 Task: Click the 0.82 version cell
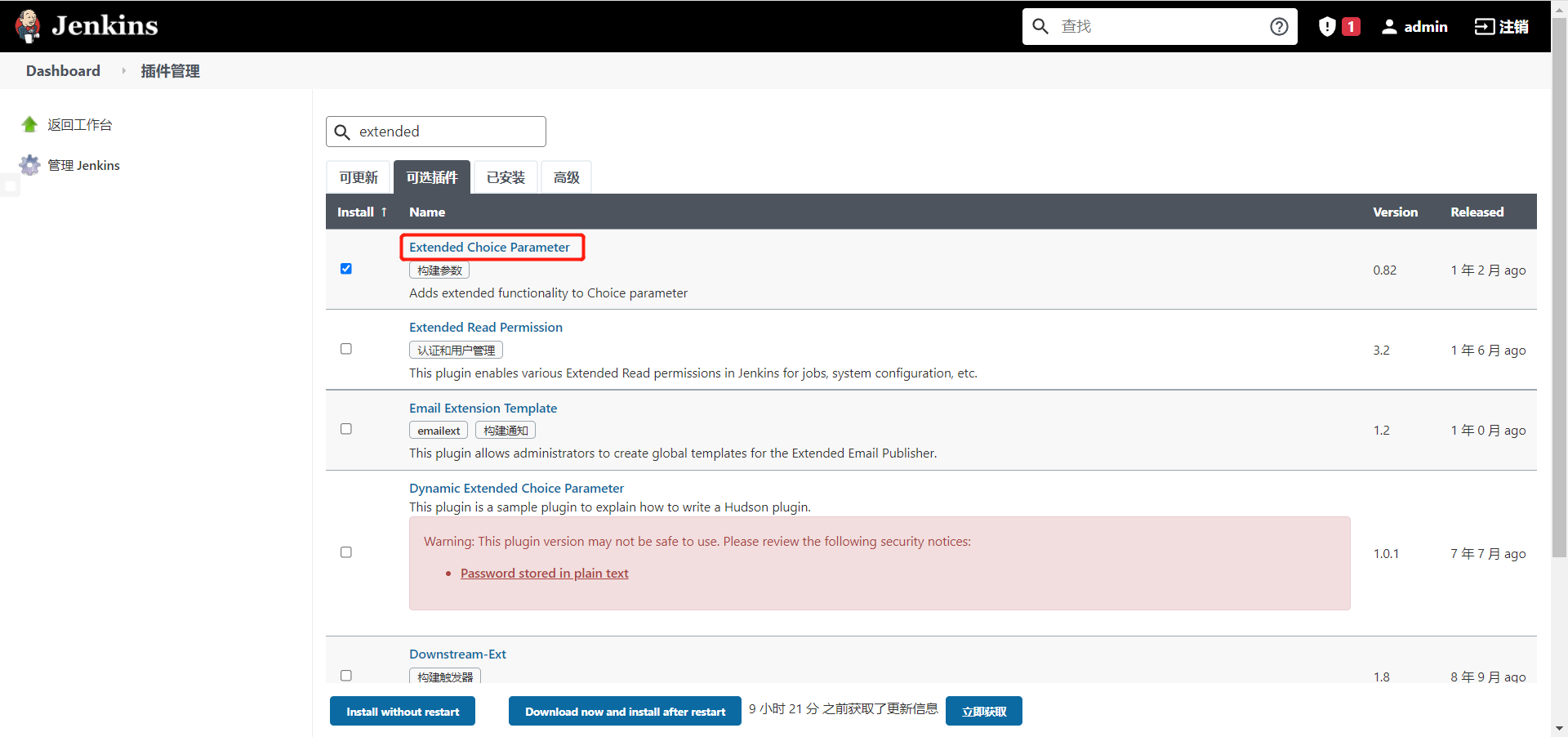point(1385,270)
